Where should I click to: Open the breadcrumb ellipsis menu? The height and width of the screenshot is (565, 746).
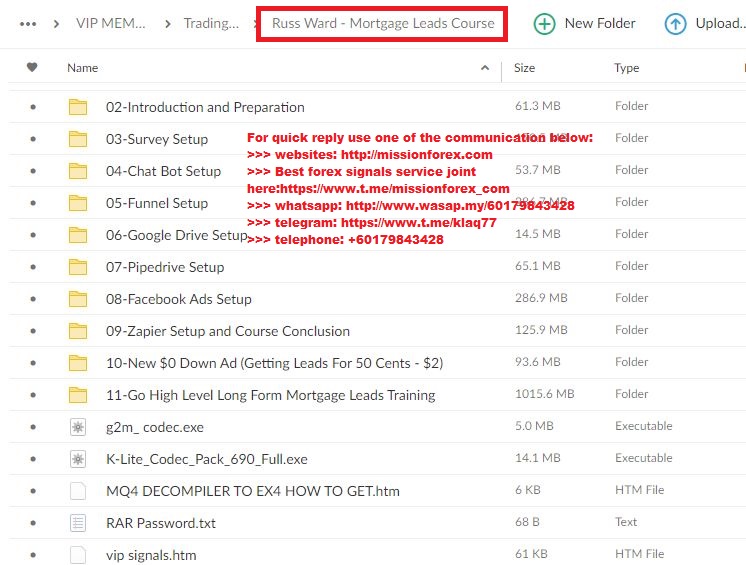[x=28, y=24]
